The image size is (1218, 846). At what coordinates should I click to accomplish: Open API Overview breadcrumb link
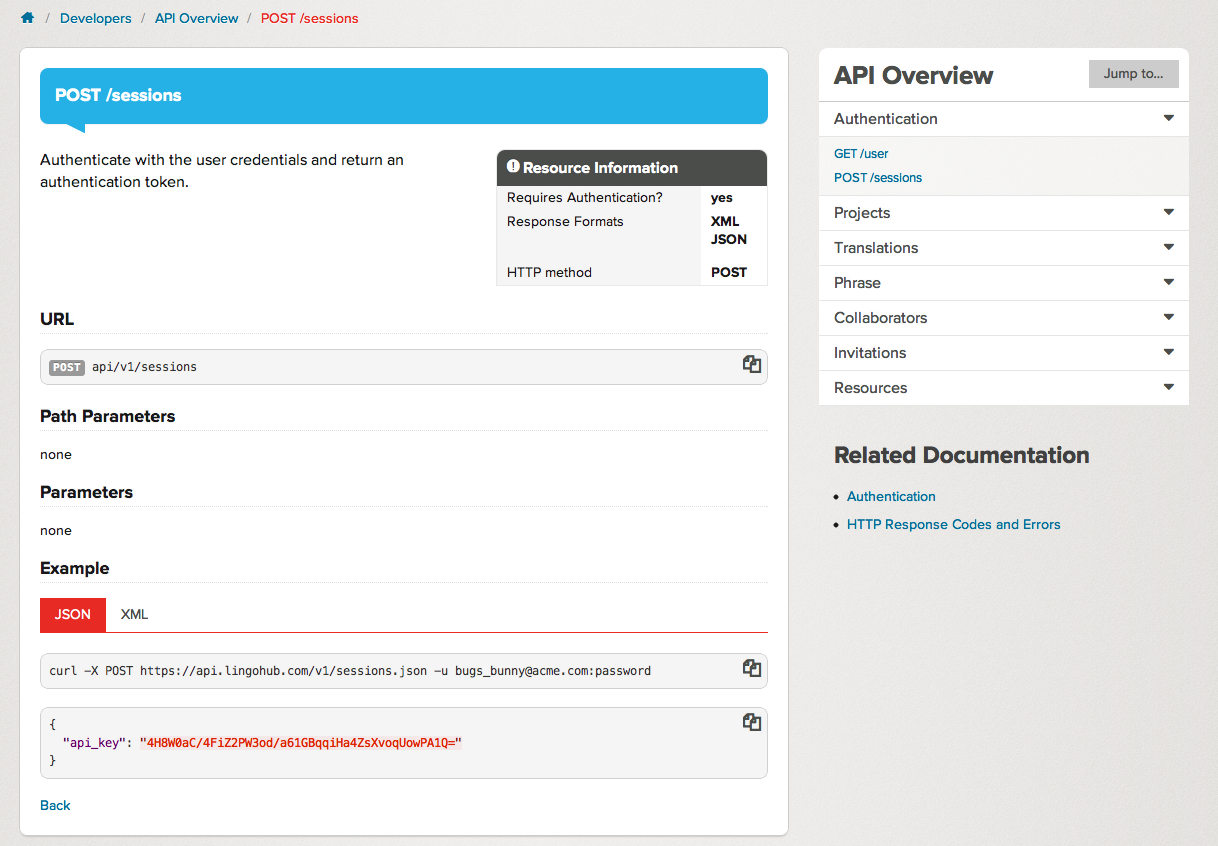click(x=196, y=18)
